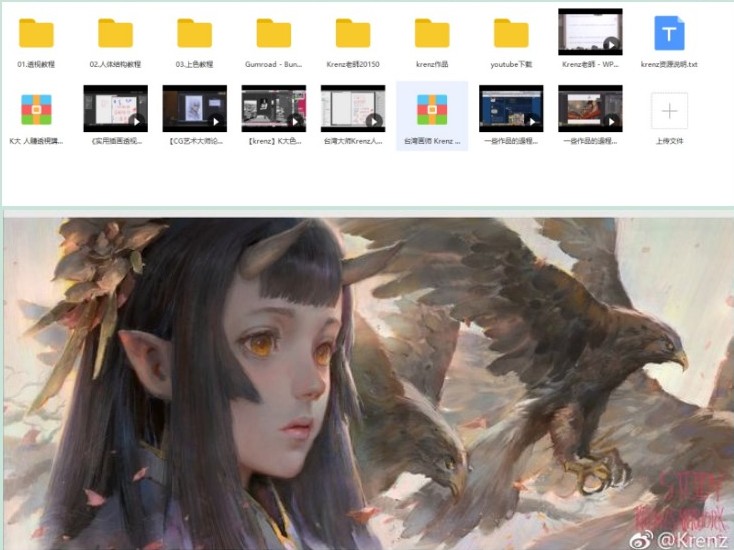Play the 一些作品的流程 video with dark blue thumbnail
734x550 pixels.
click(x=511, y=109)
